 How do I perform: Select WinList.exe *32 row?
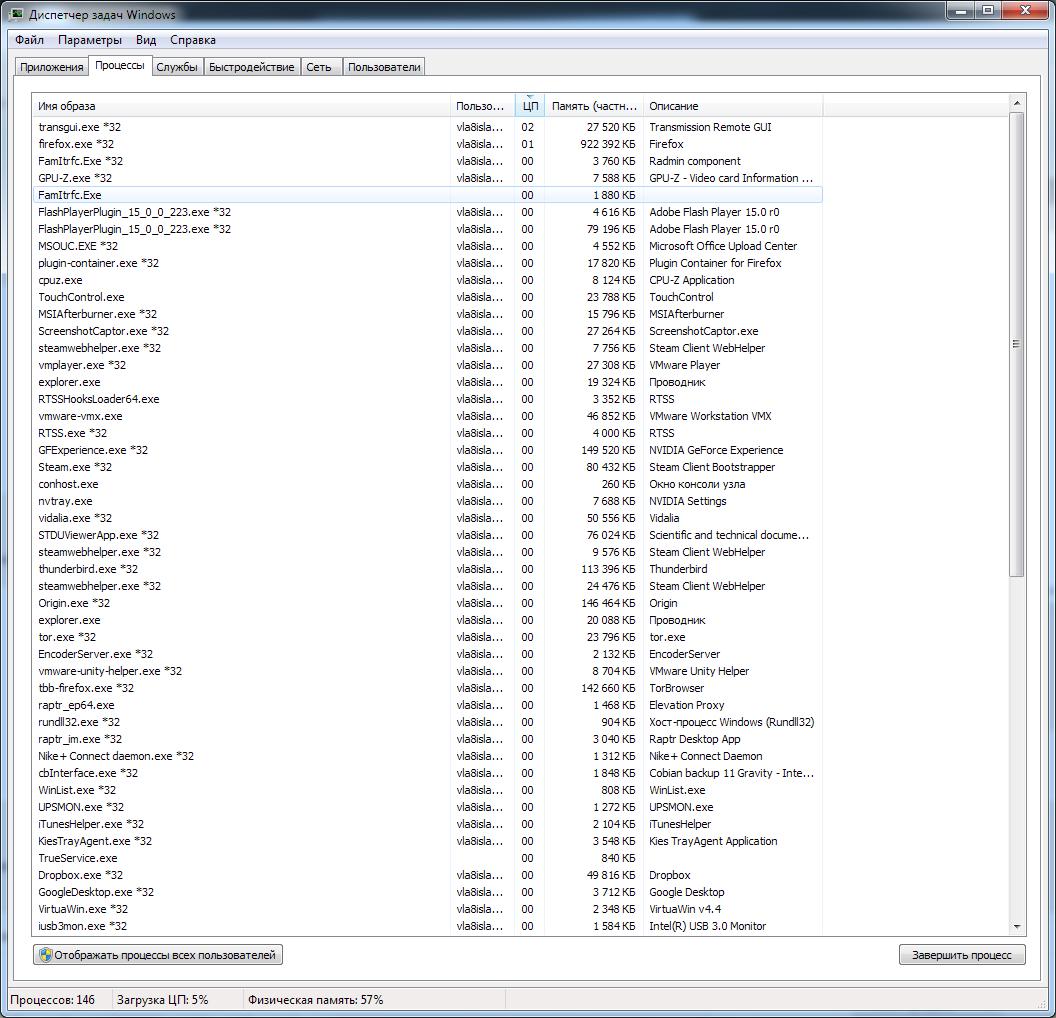428,790
